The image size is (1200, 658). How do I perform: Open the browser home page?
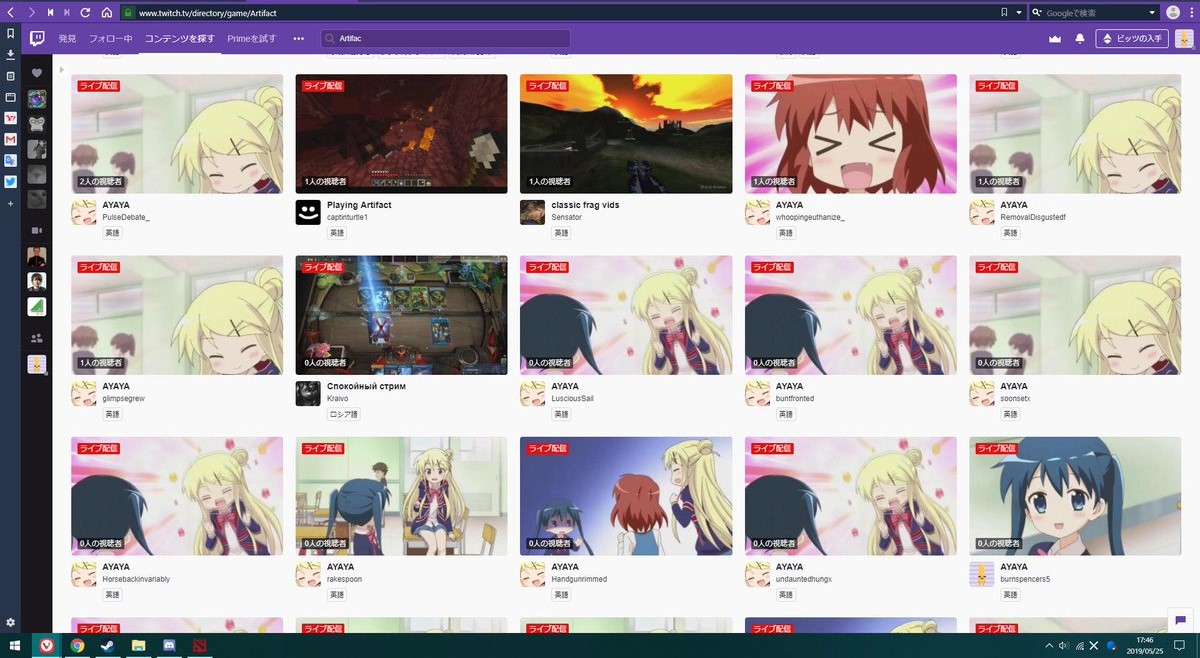pos(106,13)
